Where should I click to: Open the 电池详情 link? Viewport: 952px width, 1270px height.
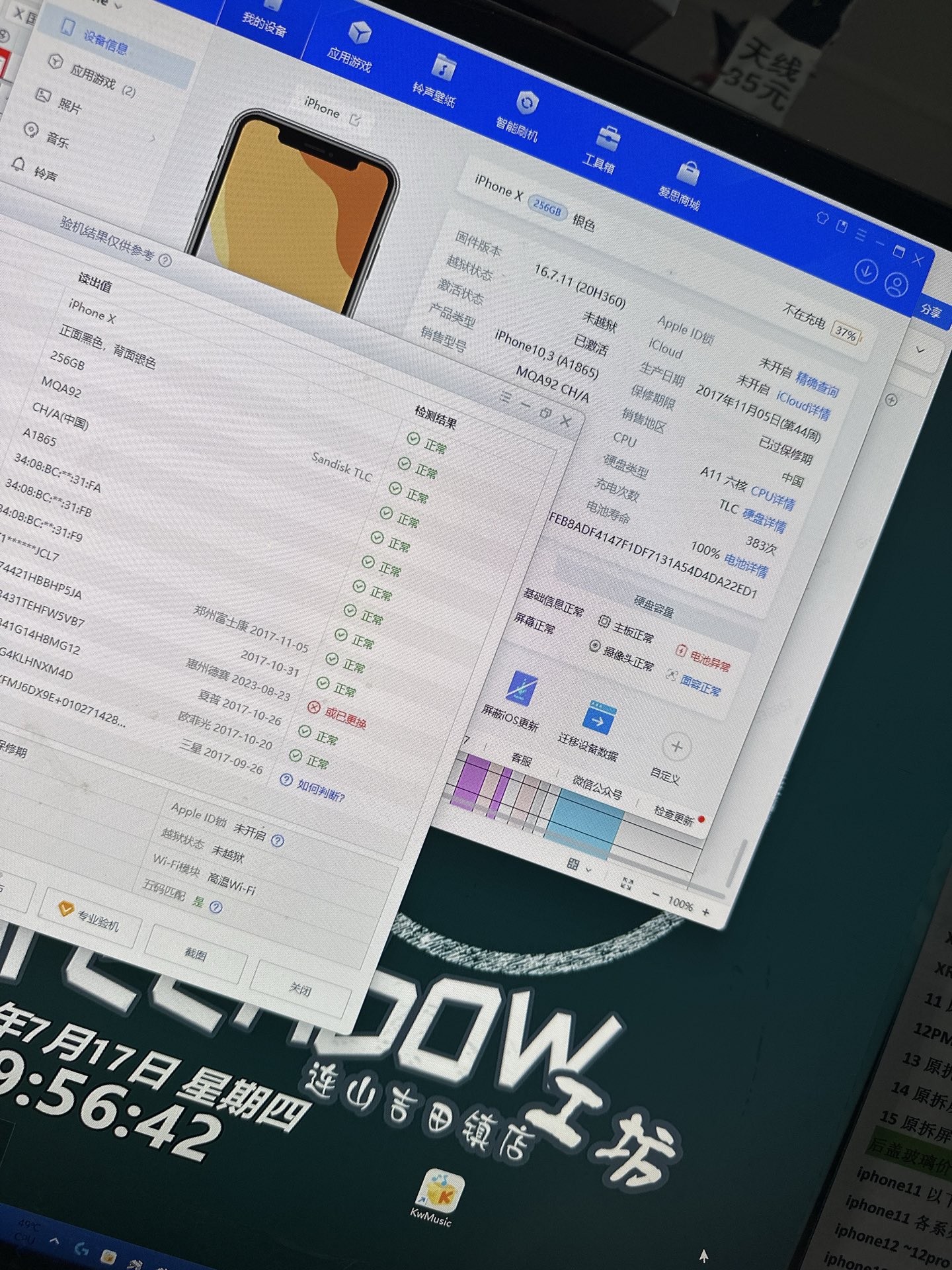746,564
